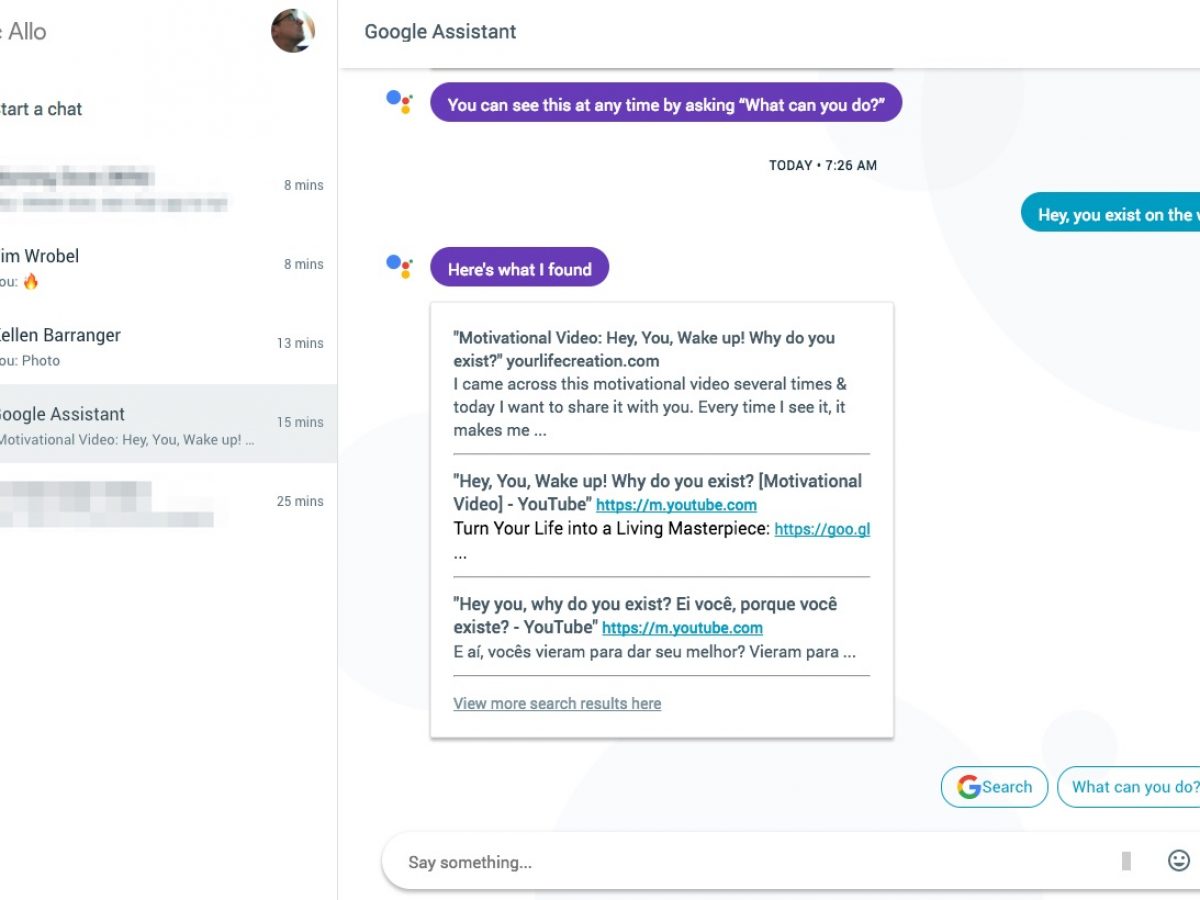Screen dimensions: 1200x900
Task: Click the Assistant logo beside the top purple message
Action: pos(399,101)
